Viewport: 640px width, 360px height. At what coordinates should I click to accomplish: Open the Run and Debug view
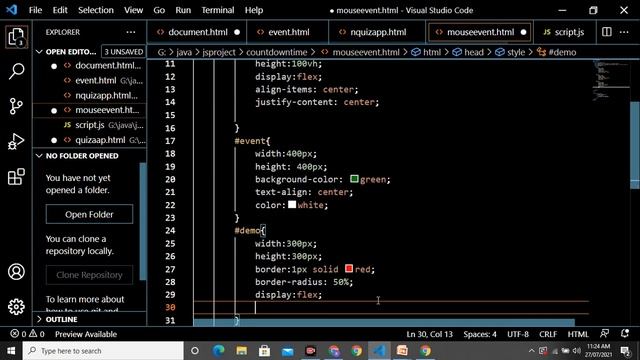pyautogui.click(x=16, y=142)
